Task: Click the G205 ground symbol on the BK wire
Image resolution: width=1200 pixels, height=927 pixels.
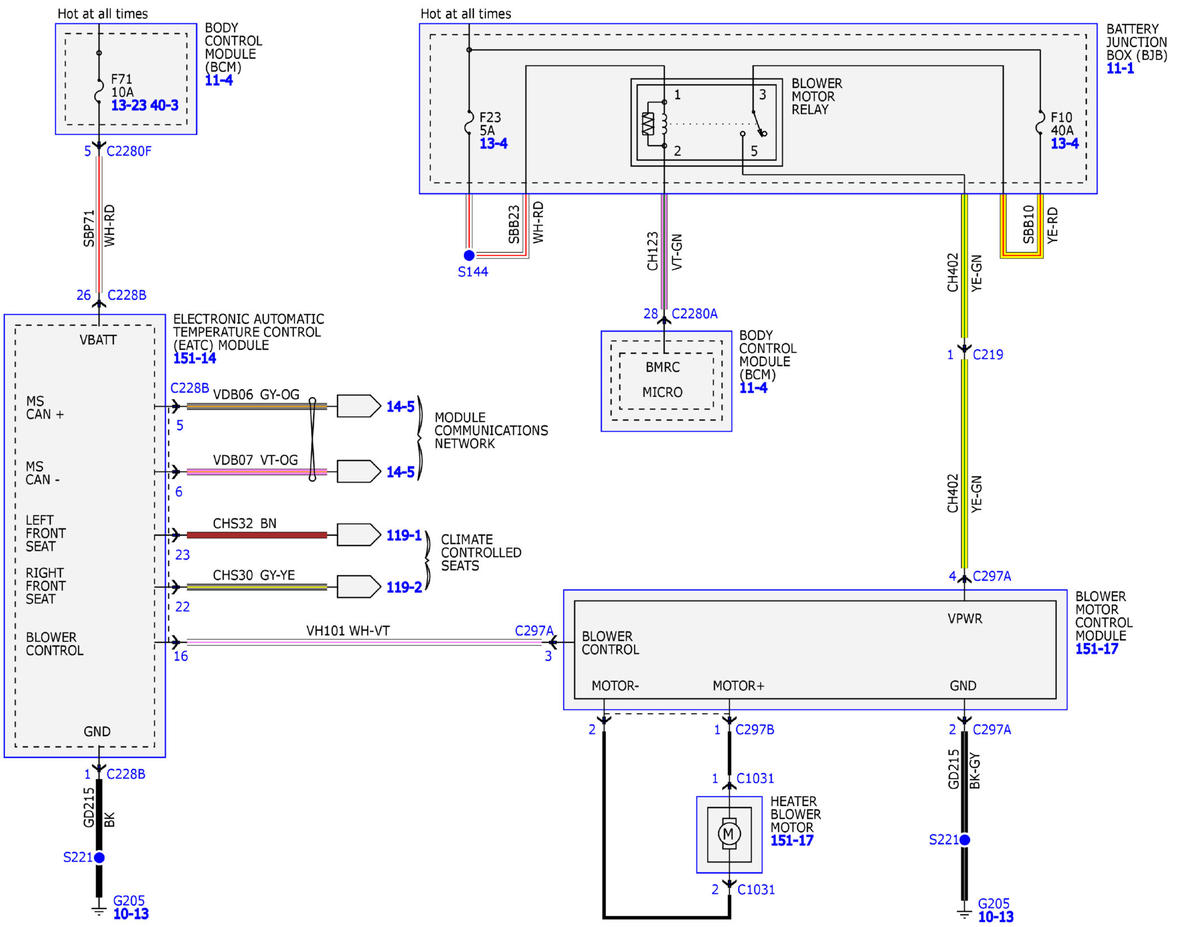Action: [99, 910]
